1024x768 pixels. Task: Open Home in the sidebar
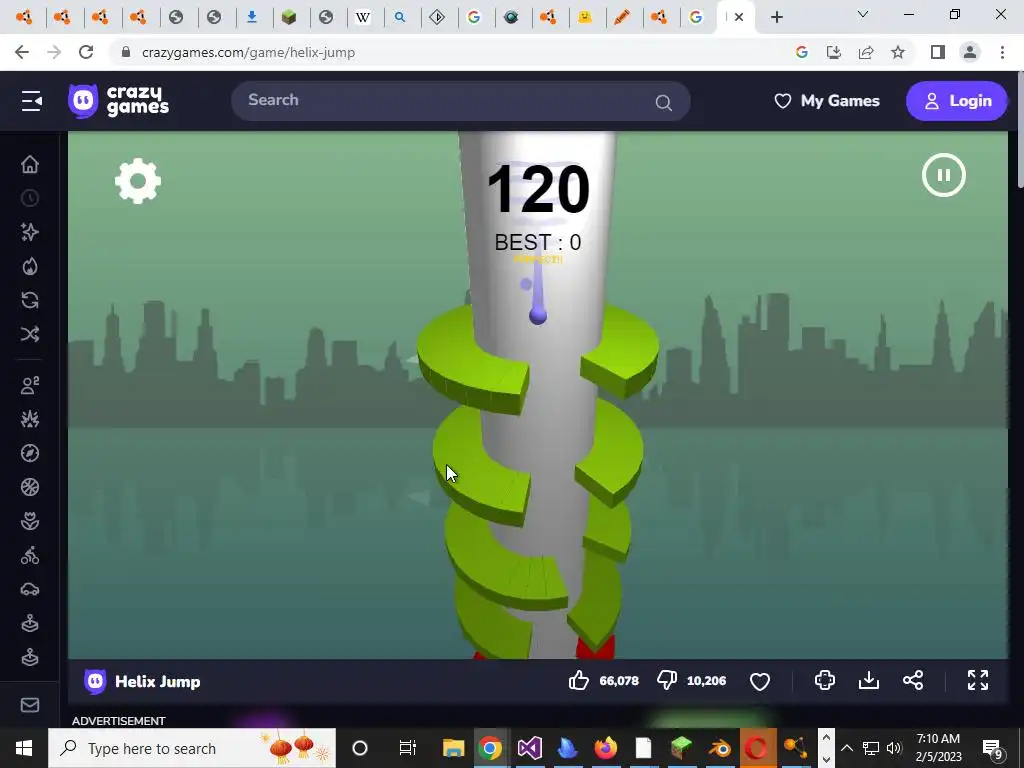30,164
